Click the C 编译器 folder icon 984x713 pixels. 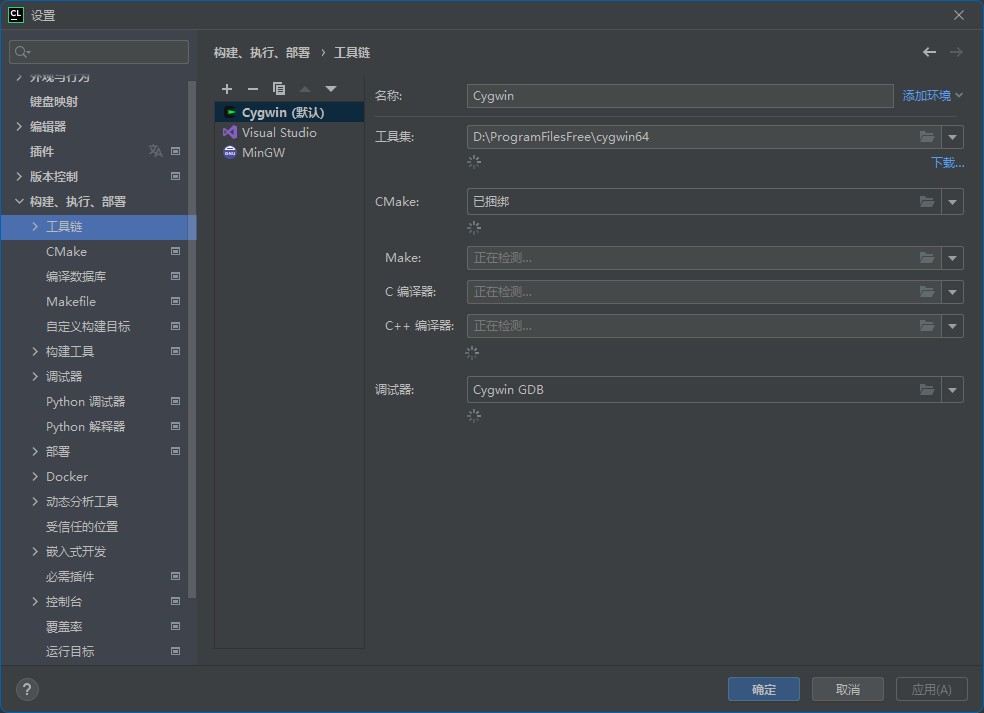point(927,292)
